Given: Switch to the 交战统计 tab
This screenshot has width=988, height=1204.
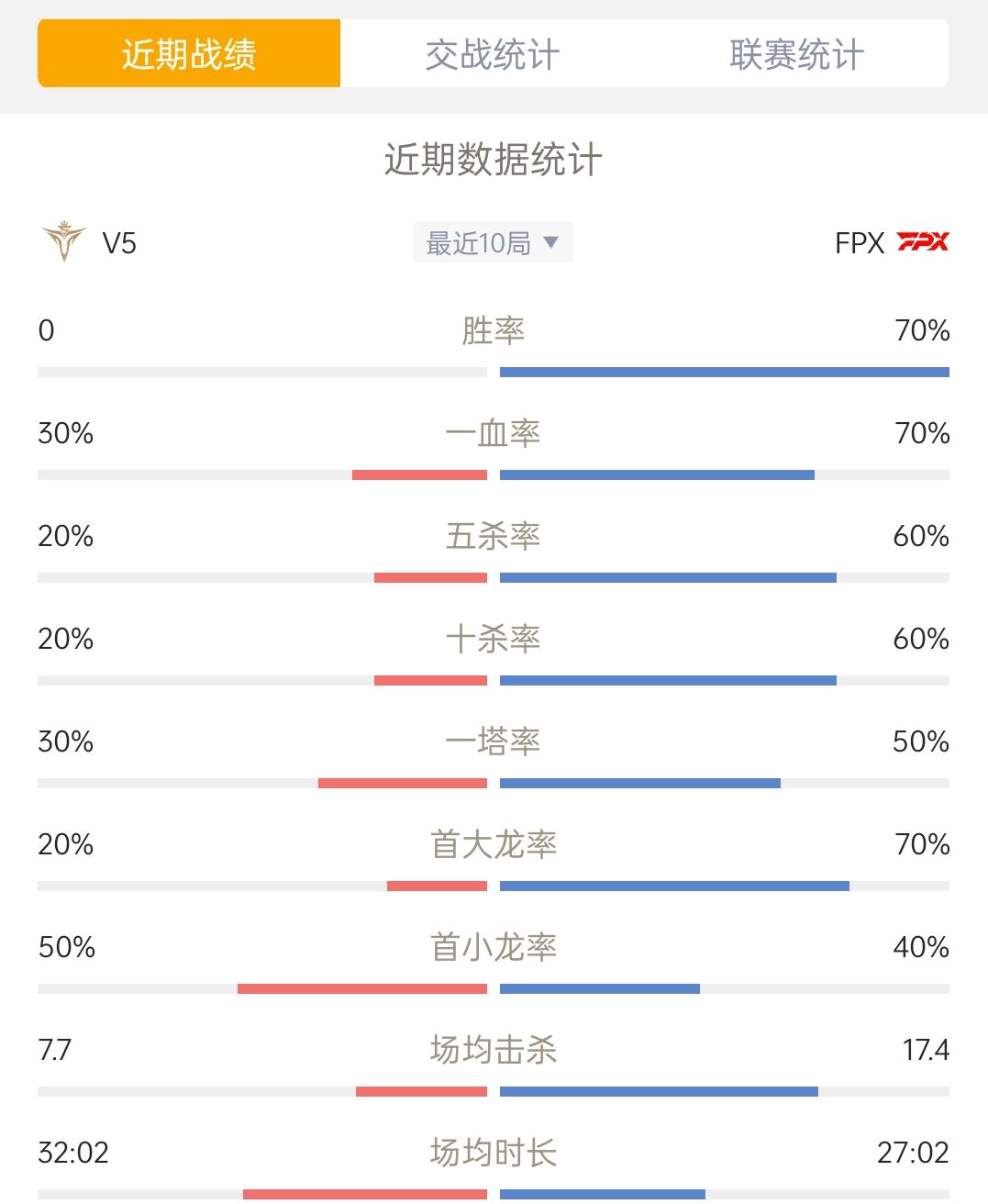Looking at the screenshot, I should [493, 54].
